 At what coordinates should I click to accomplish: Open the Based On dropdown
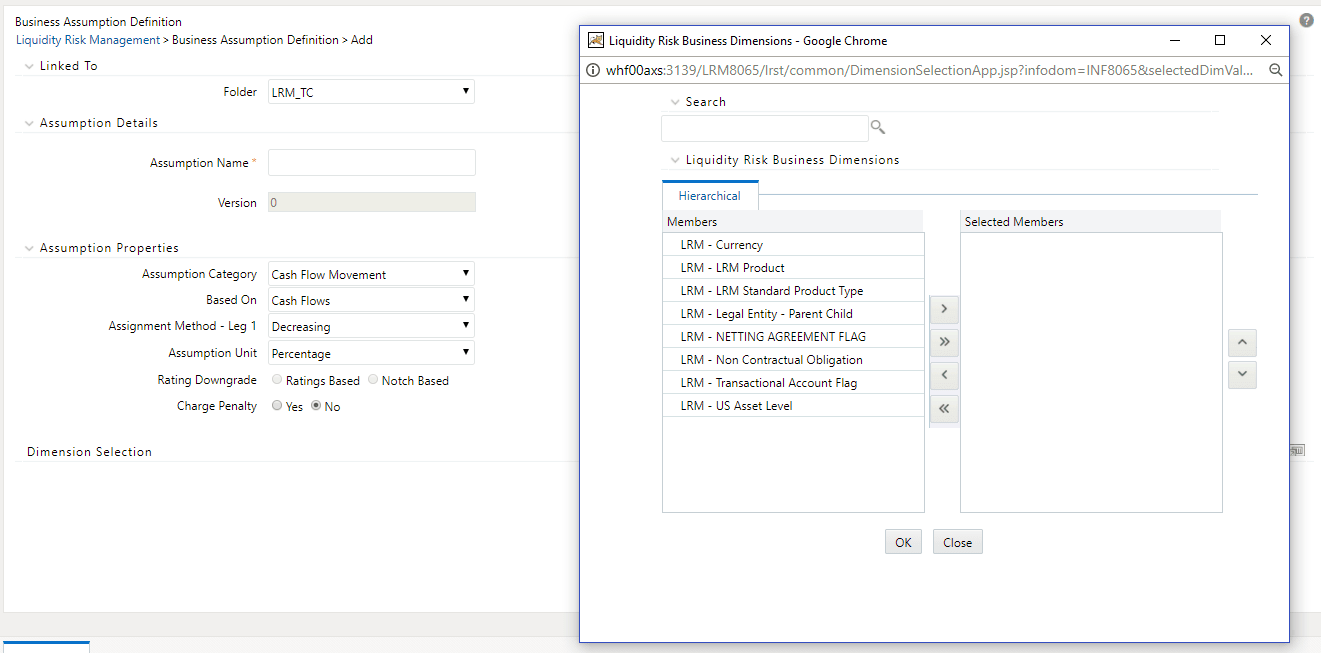coord(372,300)
